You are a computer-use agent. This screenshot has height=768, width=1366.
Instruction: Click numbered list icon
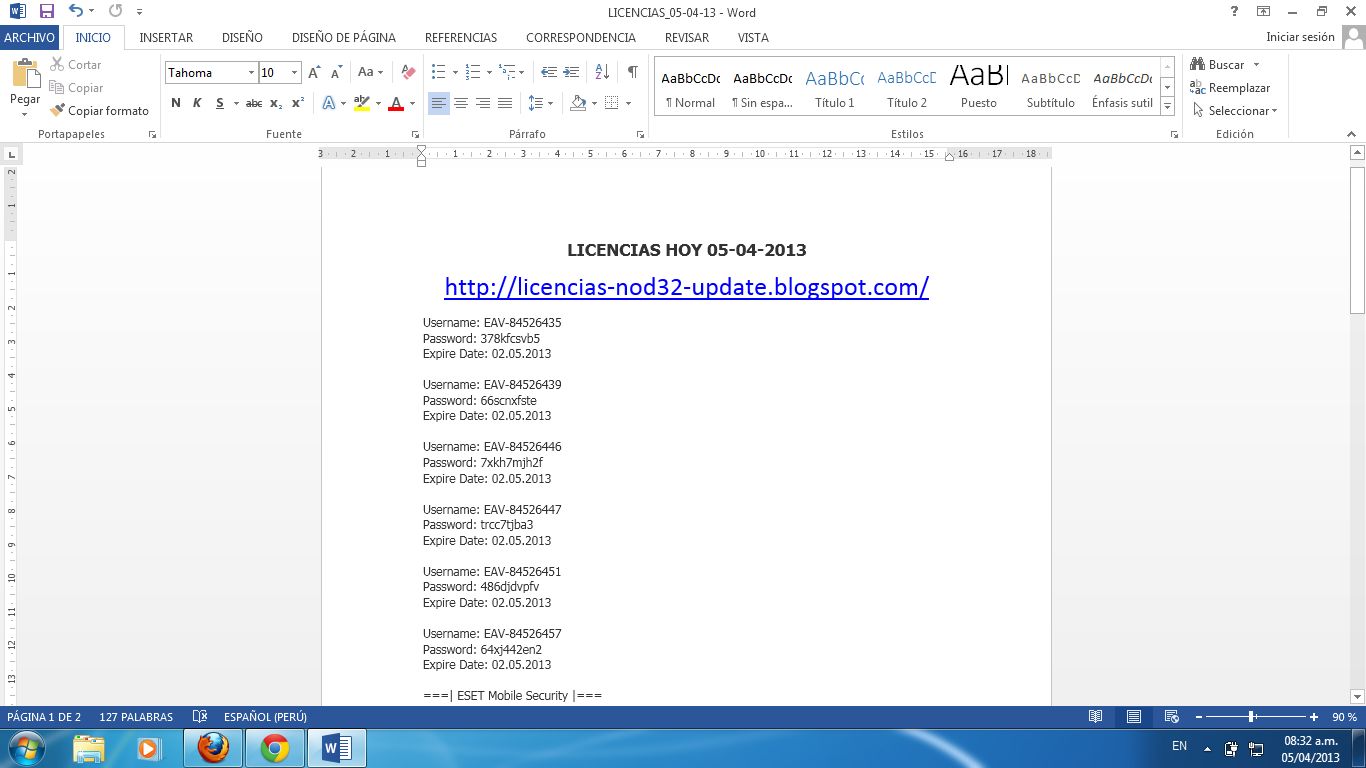coord(472,72)
